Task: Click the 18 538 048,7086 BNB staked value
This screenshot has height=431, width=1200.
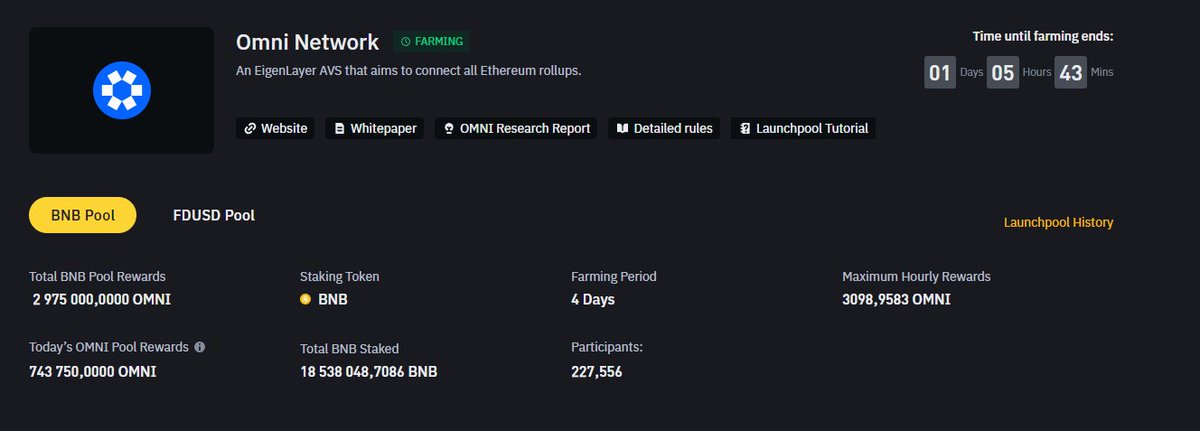Action: pos(369,372)
